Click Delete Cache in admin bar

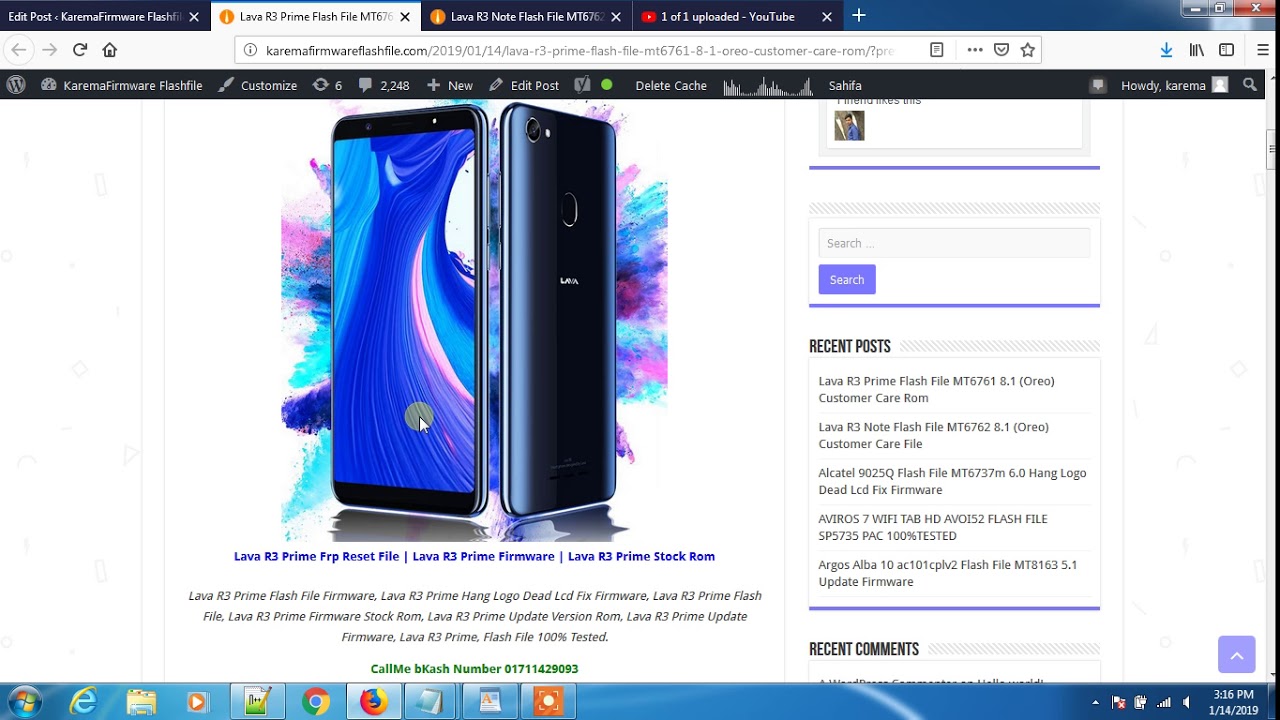click(671, 85)
